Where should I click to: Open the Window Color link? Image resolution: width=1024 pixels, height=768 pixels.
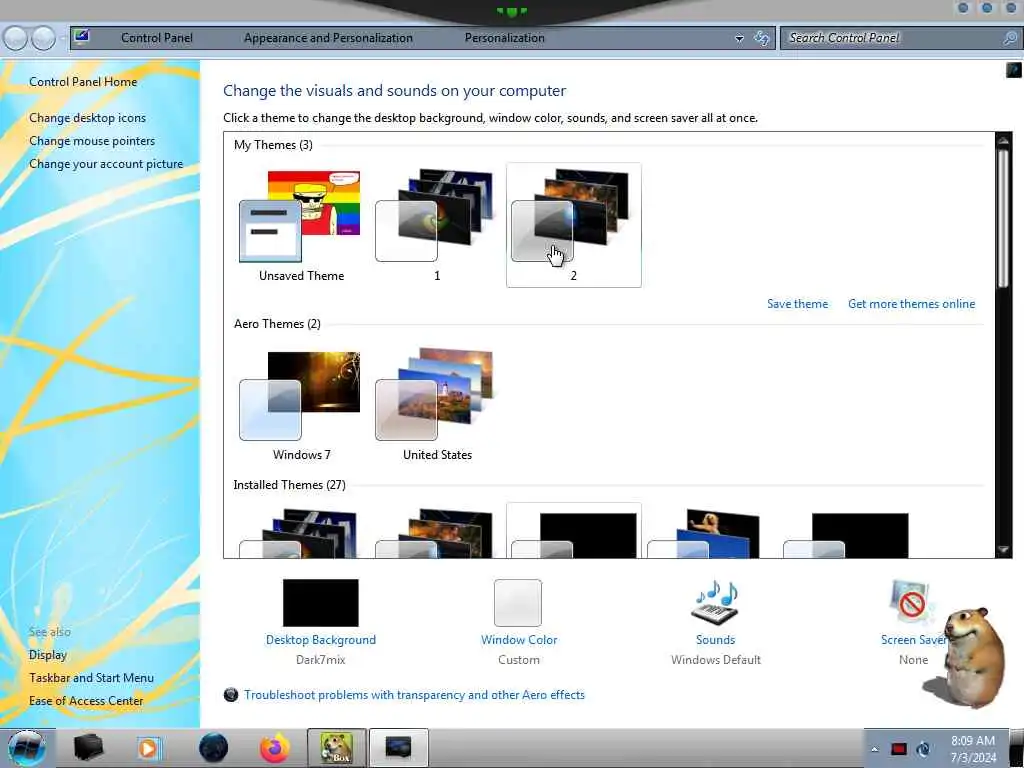pos(519,640)
